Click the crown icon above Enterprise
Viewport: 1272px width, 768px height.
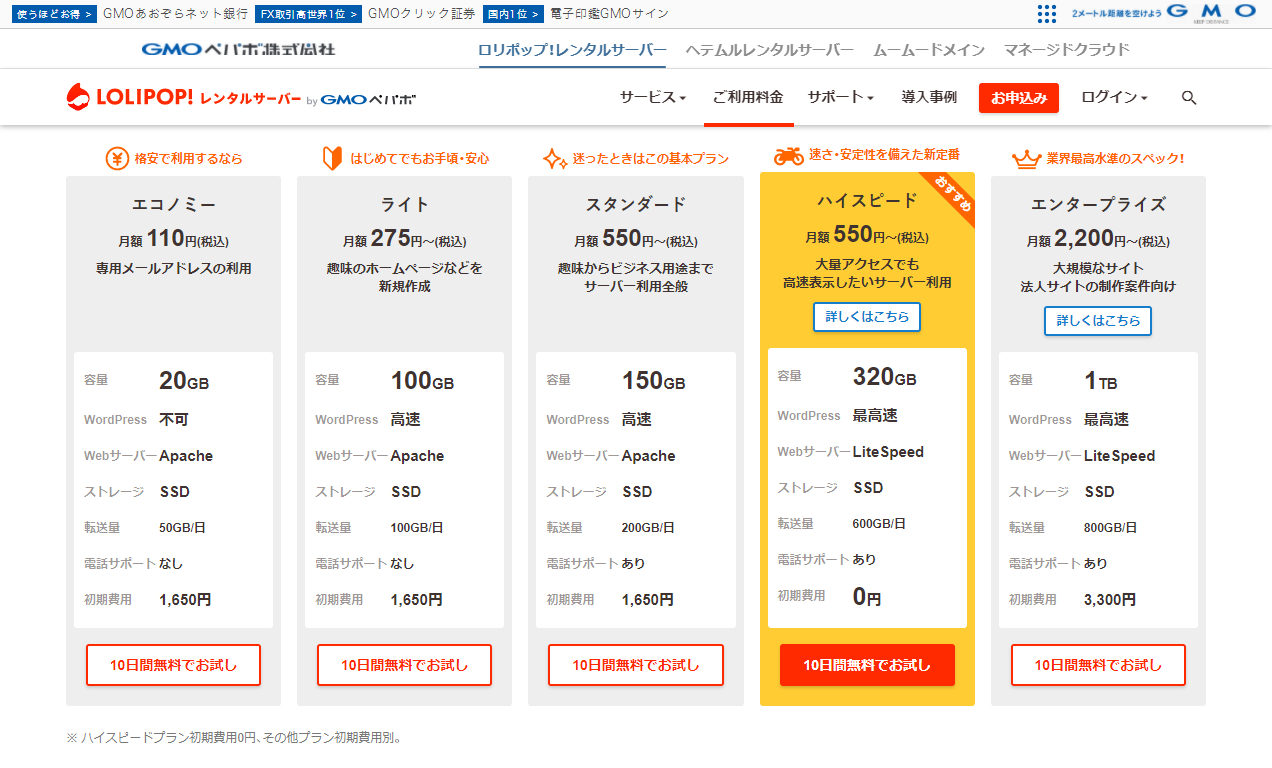tap(1026, 158)
